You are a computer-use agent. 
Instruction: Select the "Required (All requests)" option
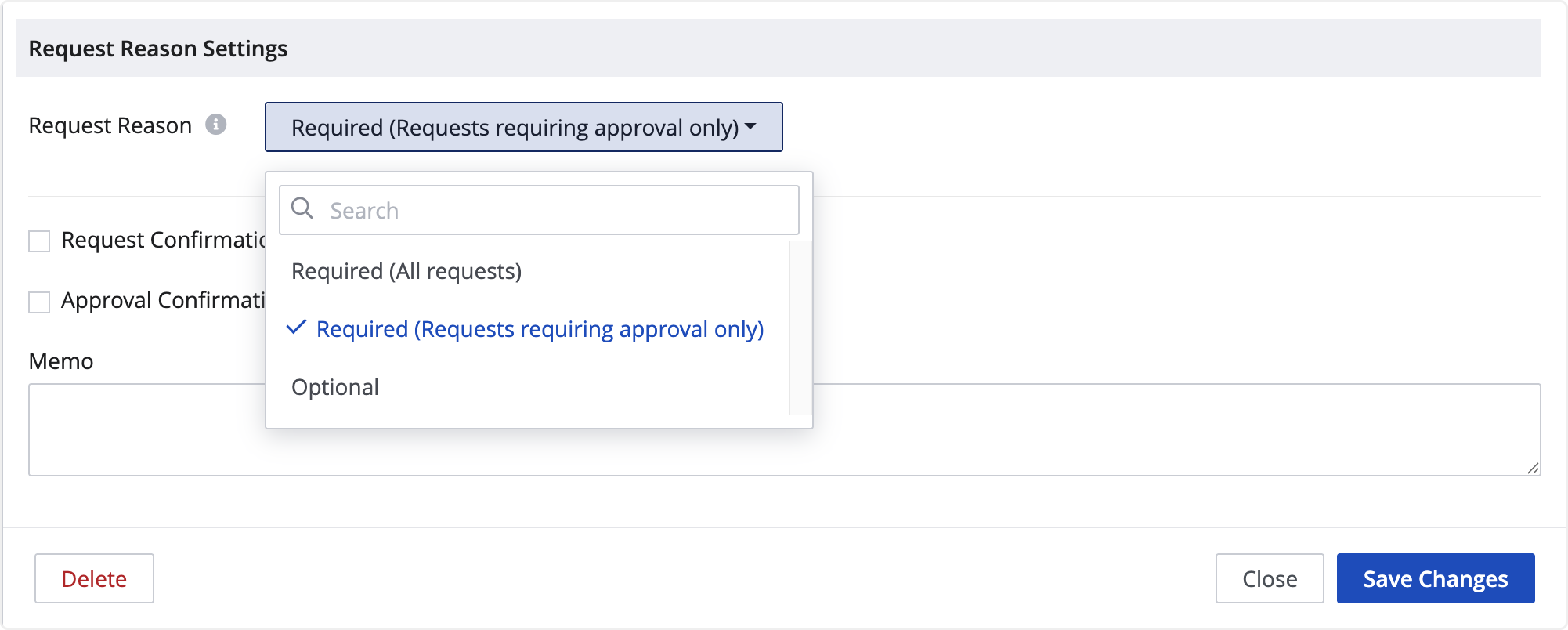[x=406, y=271]
